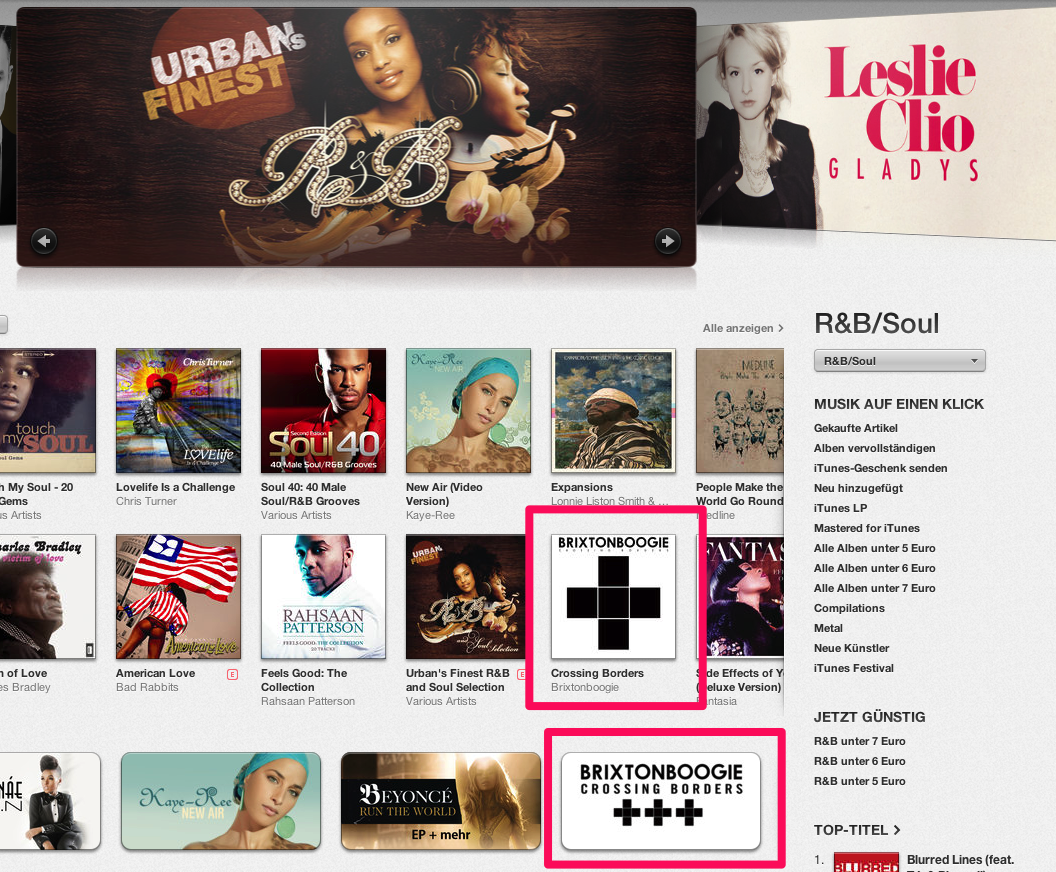Click R&B unter 7 Euro link
Viewport: 1056px width, 872px height.
tap(859, 741)
